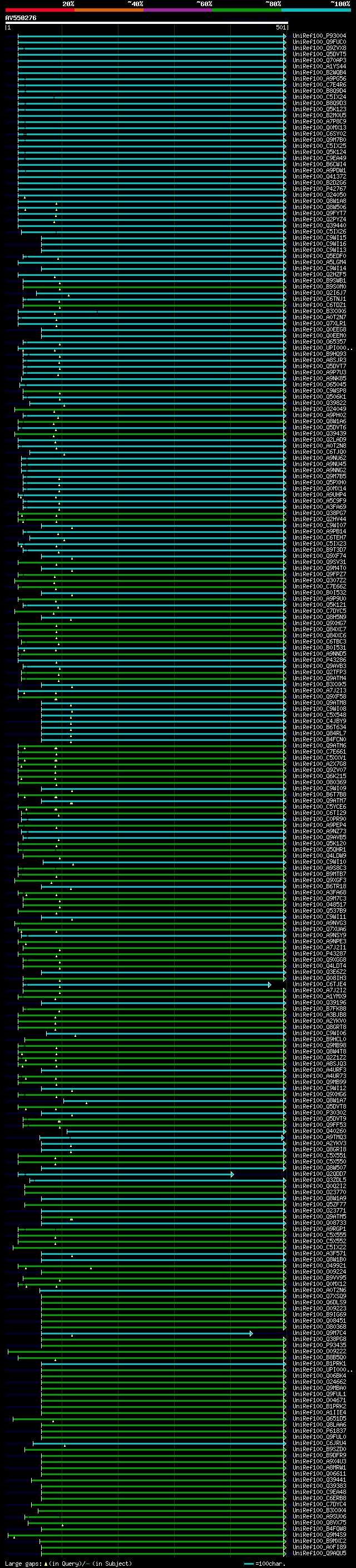
Task: Select subject label UniRef100_A9NK85
Action: [319, 379]
